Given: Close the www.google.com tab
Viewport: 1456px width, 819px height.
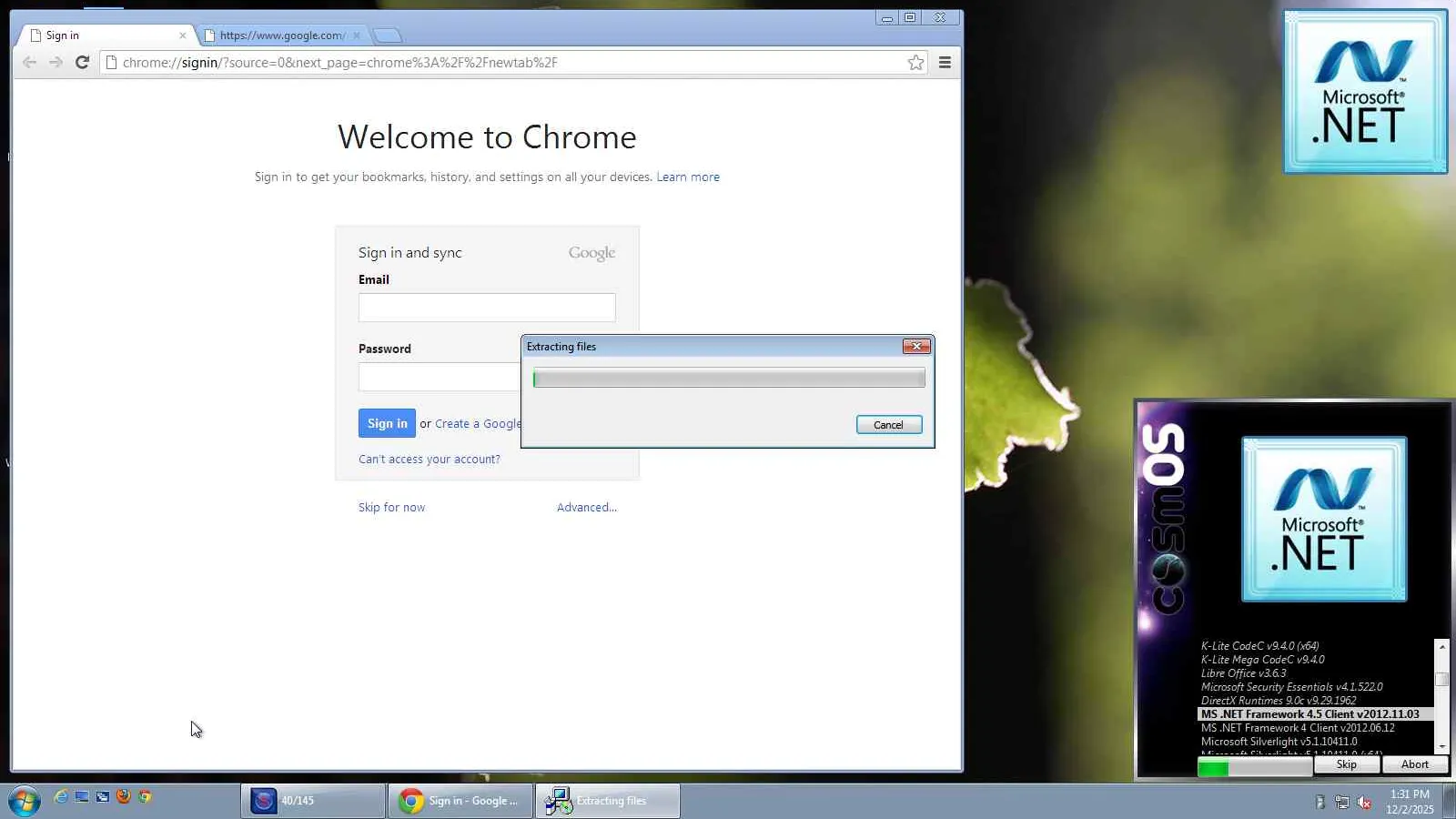Looking at the screenshot, I should pos(357,35).
